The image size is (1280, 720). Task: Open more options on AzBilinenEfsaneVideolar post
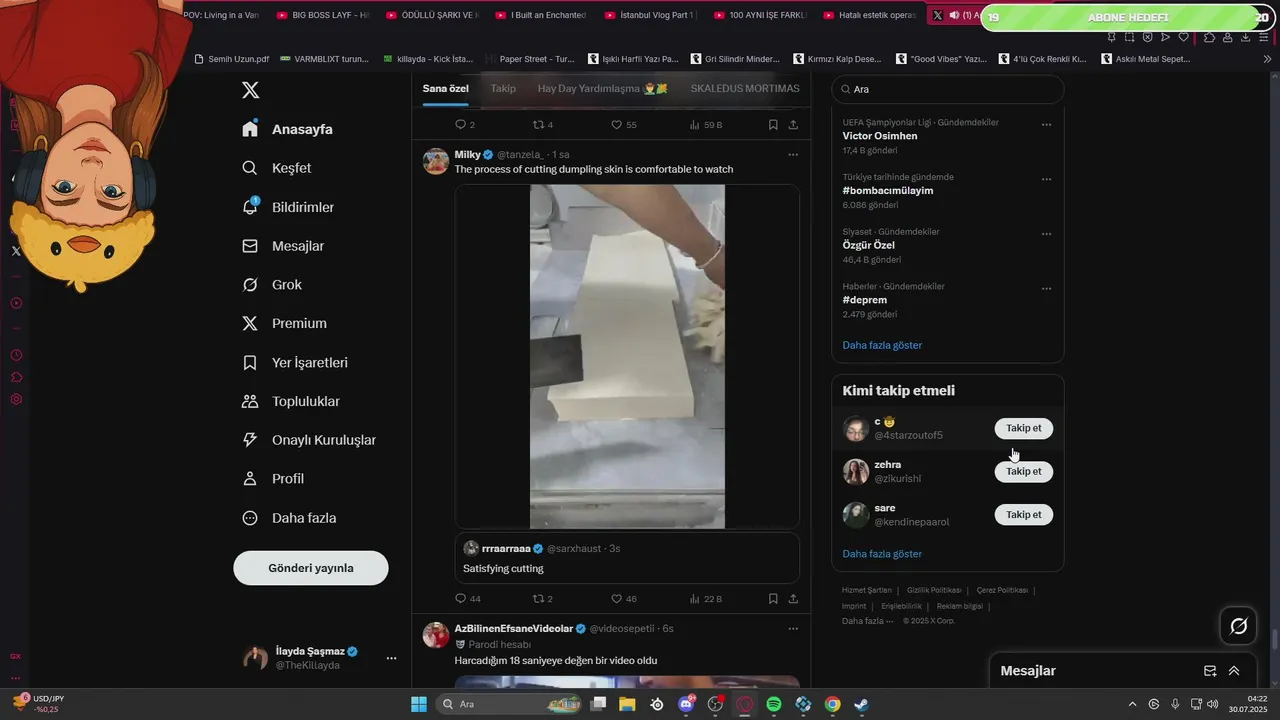793,629
